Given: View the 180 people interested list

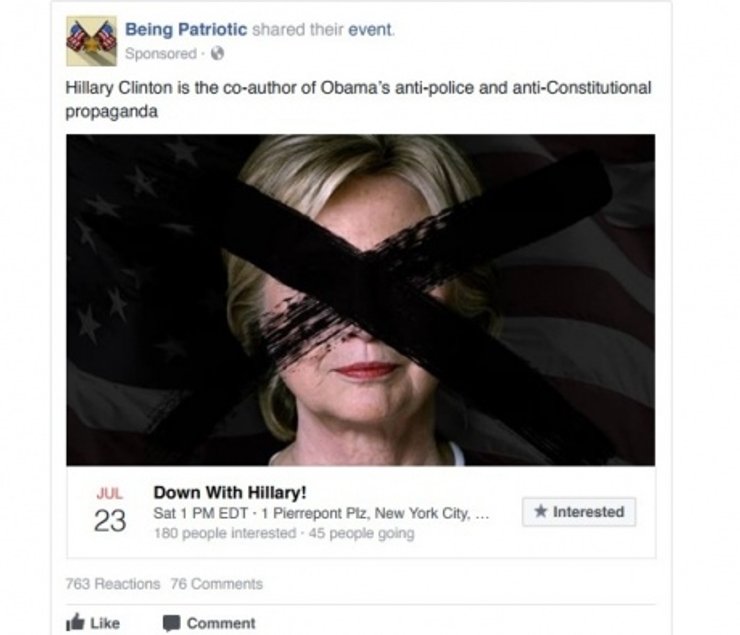Looking at the screenshot, I should pyautogui.click(x=225, y=533).
